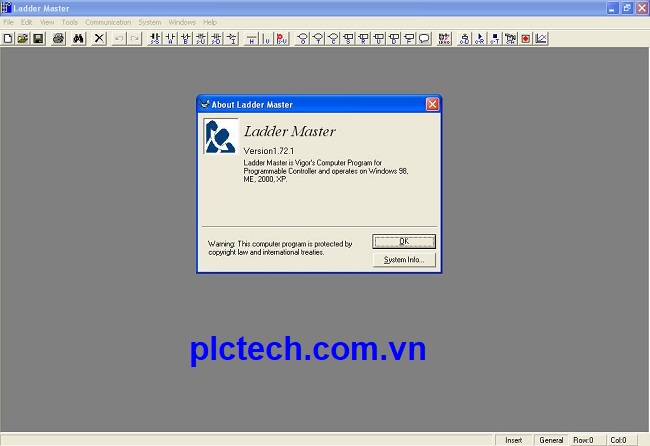Click the red record circle icon
The width and height of the screenshot is (650, 446).
(x=526, y=39)
